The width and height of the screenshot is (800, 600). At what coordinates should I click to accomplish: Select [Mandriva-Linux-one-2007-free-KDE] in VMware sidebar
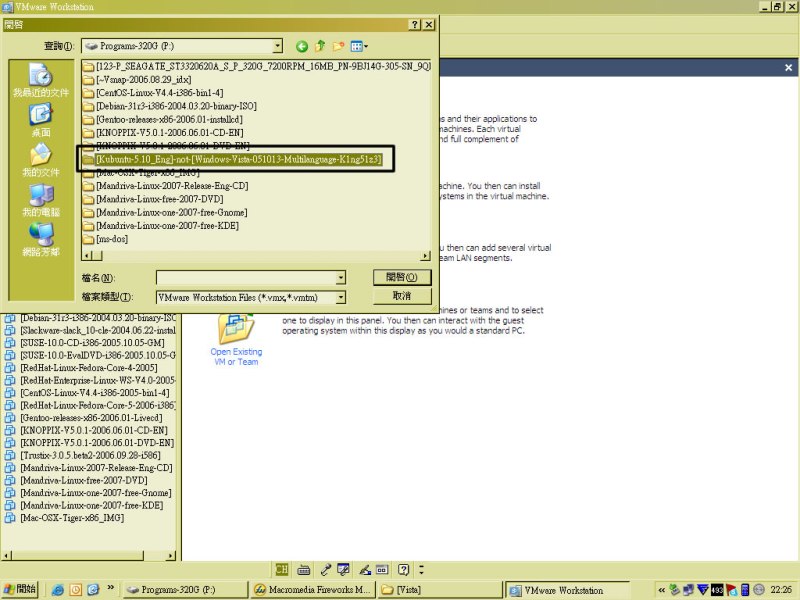(x=92, y=506)
